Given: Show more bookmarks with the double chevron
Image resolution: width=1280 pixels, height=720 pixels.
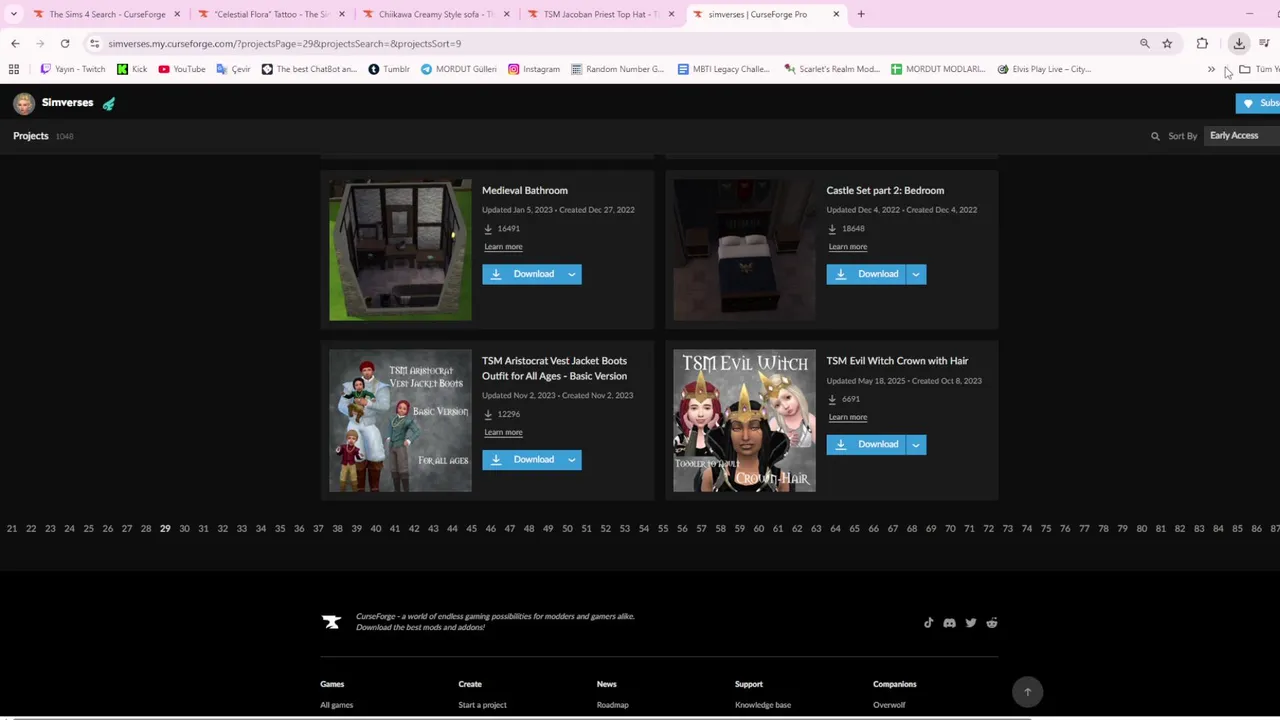Looking at the screenshot, I should [1211, 69].
